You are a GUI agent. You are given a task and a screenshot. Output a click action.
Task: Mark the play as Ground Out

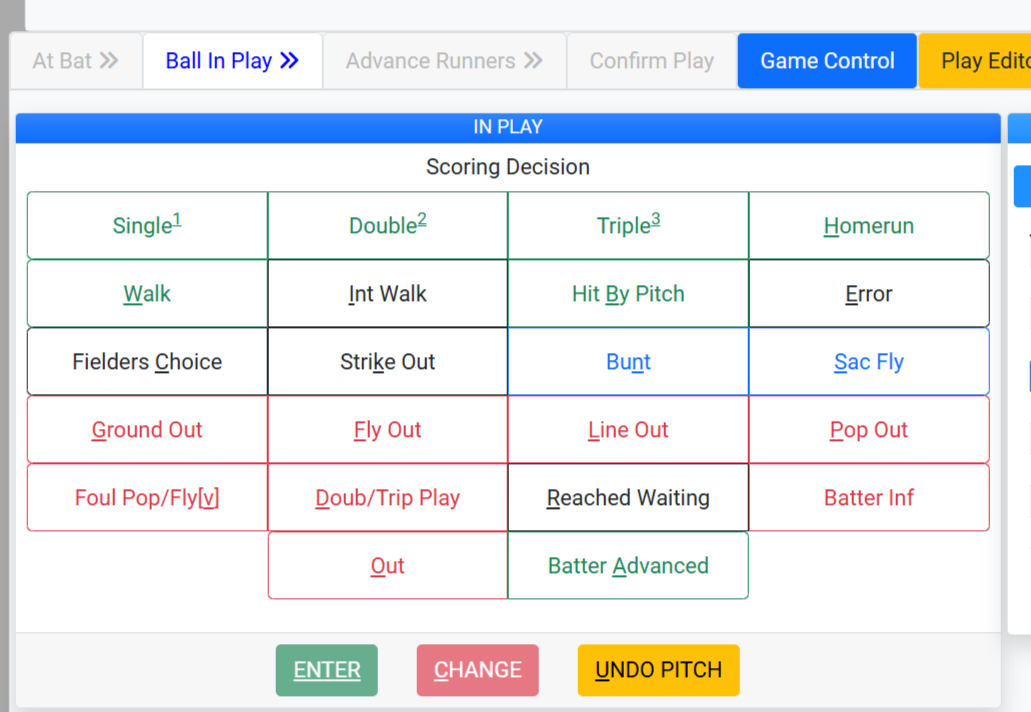(147, 430)
